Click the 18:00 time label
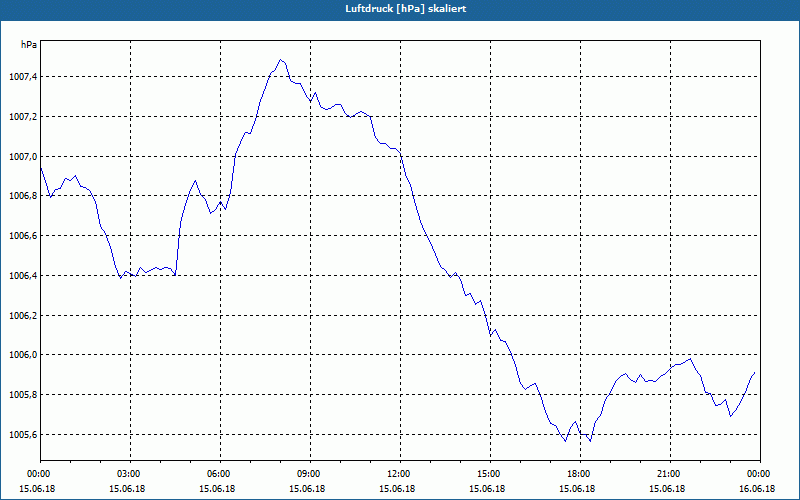This screenshot has width=800, height=500. pyautogui.click(x=579, y=474)
